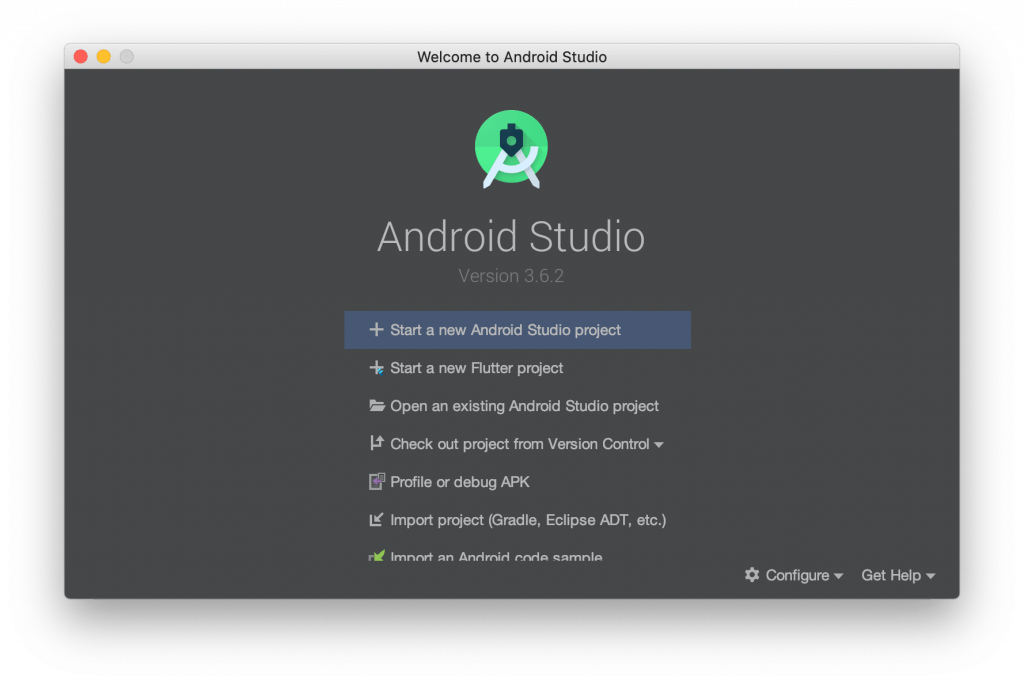Select Import an Android code sample
1024x684 pixels.
click(x=517, y=555)
